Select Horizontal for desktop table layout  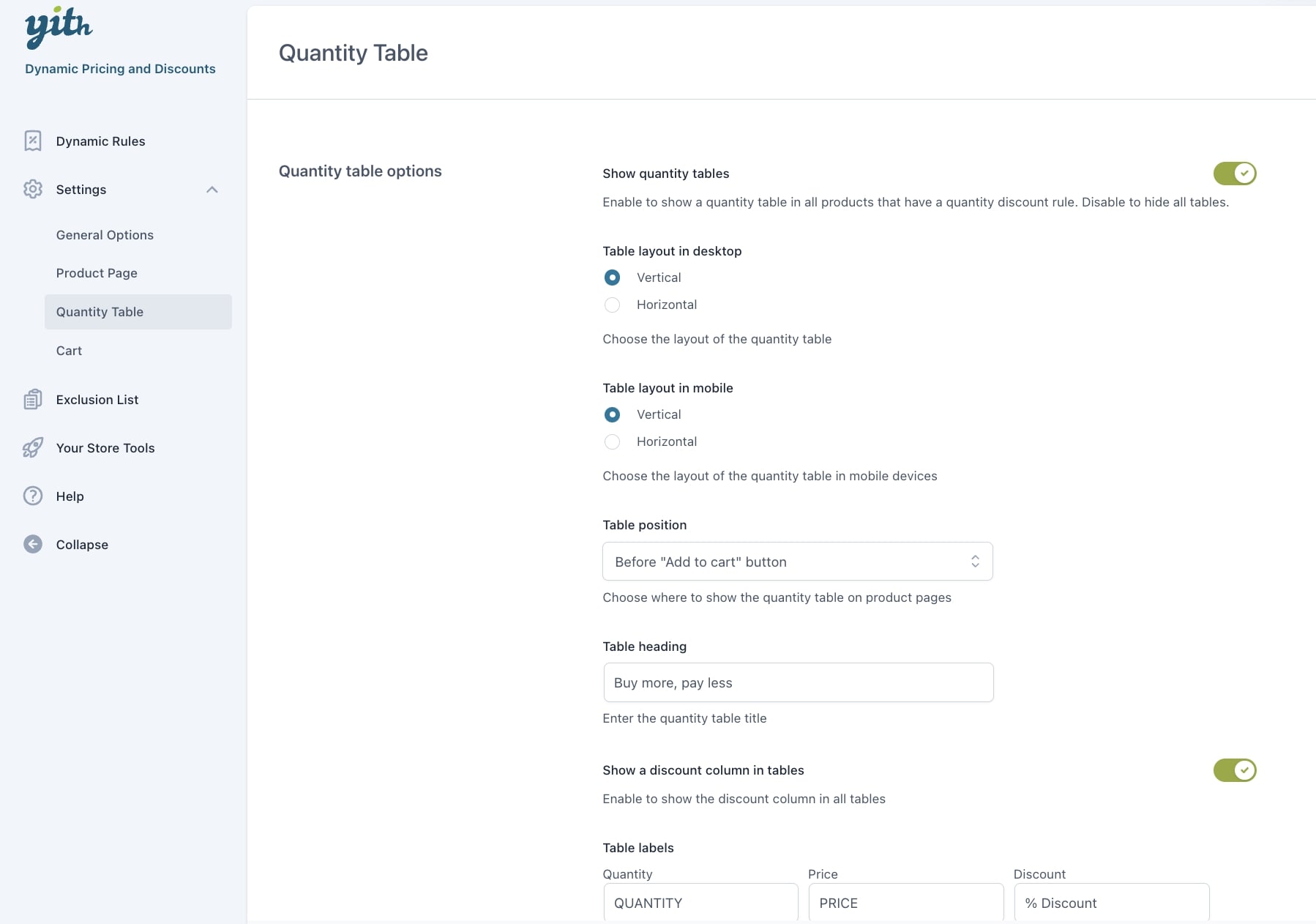tap(613, 305)
